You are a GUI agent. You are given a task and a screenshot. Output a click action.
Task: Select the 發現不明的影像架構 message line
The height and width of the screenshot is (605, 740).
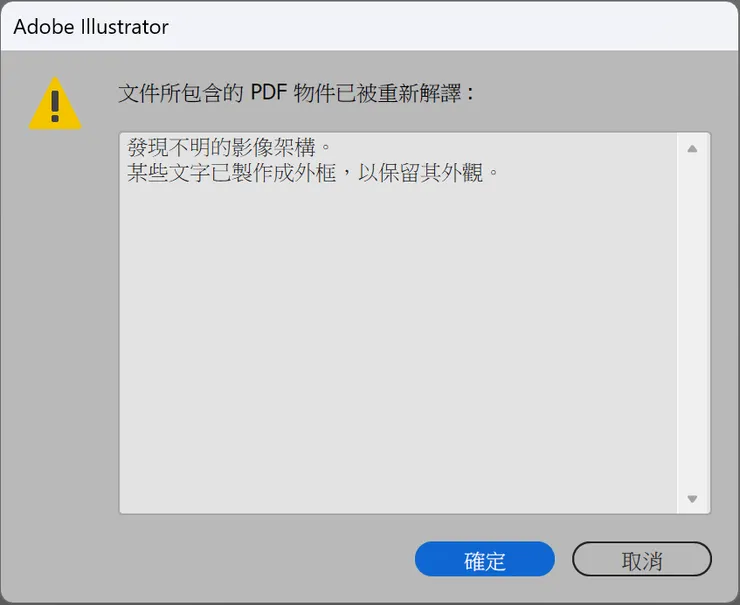point(228,148)
